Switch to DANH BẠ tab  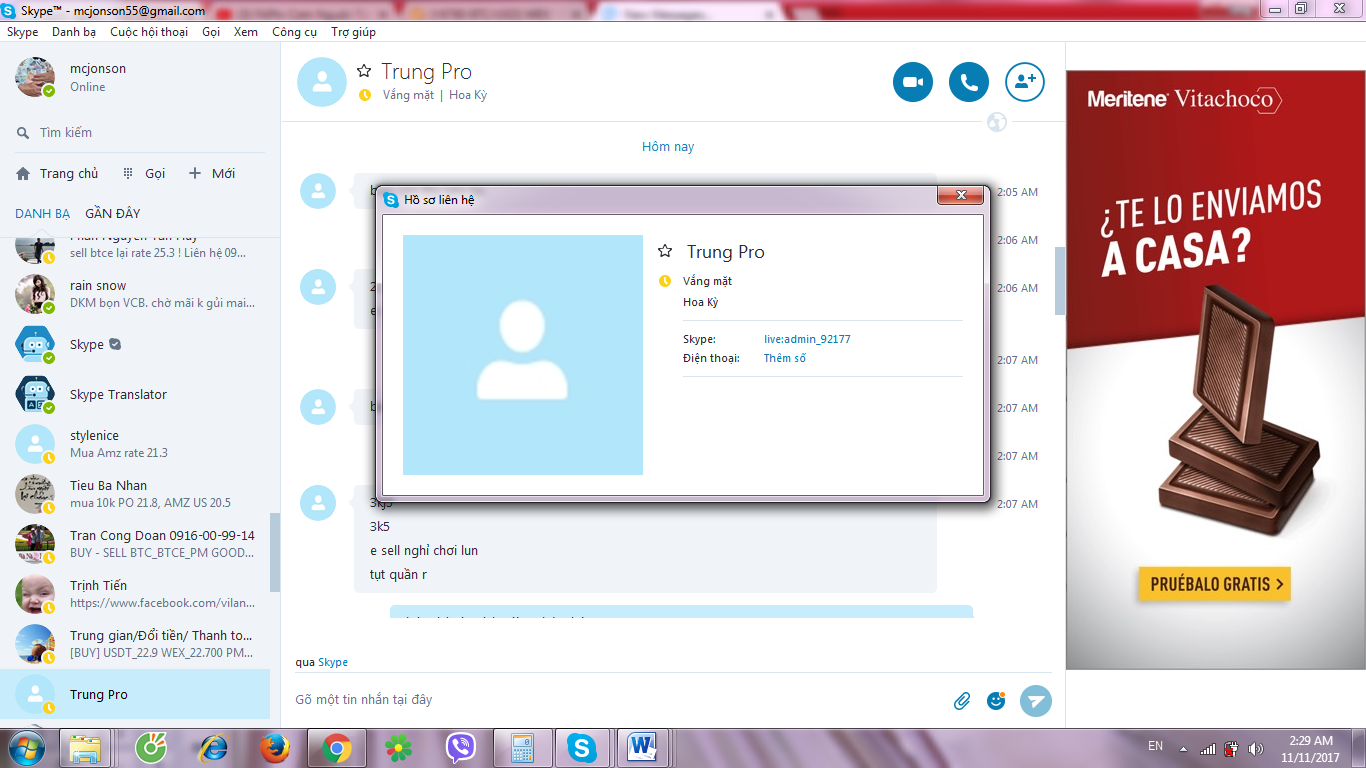[x=42, y=213]
